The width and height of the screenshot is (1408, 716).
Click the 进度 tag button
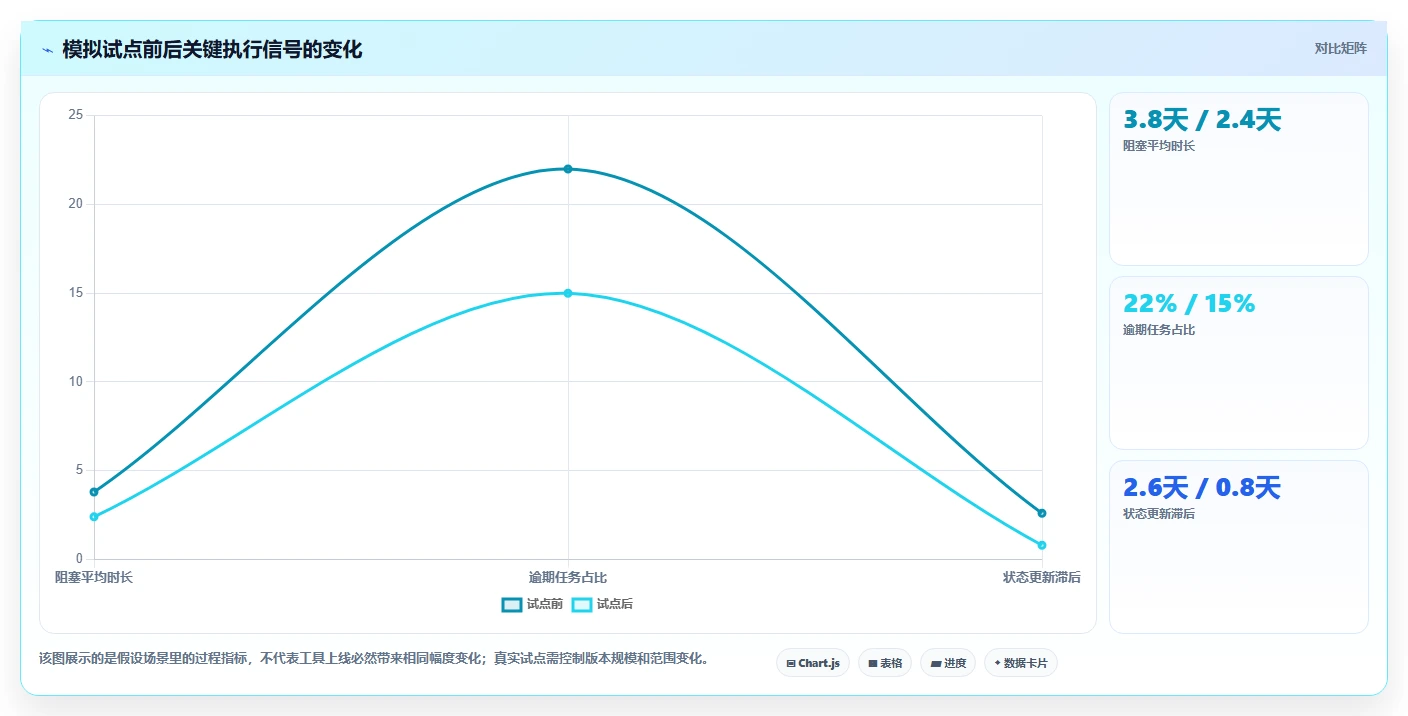tap(948, 663)
